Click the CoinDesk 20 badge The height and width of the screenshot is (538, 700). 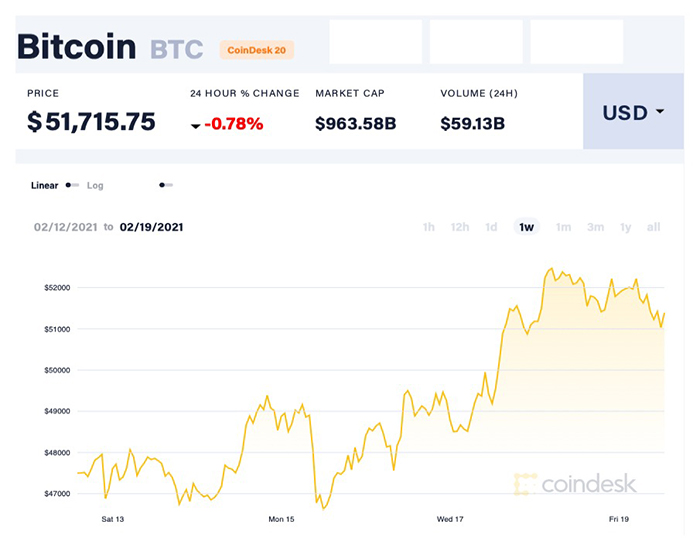[256, 48]
